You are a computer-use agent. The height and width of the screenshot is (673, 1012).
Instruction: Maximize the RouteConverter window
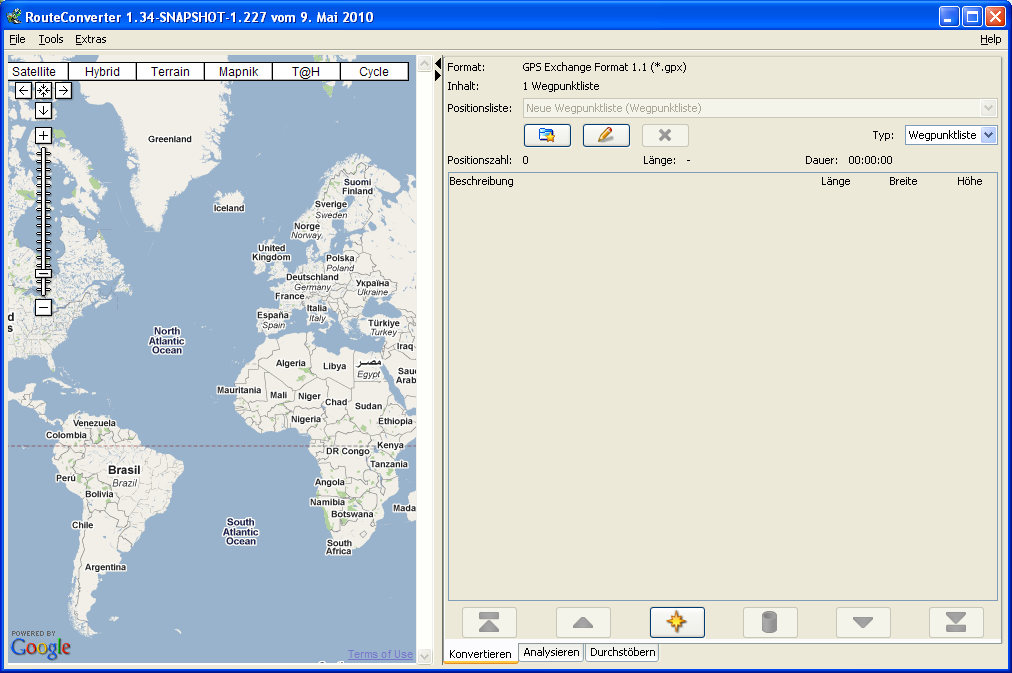(x=972, y=16)
